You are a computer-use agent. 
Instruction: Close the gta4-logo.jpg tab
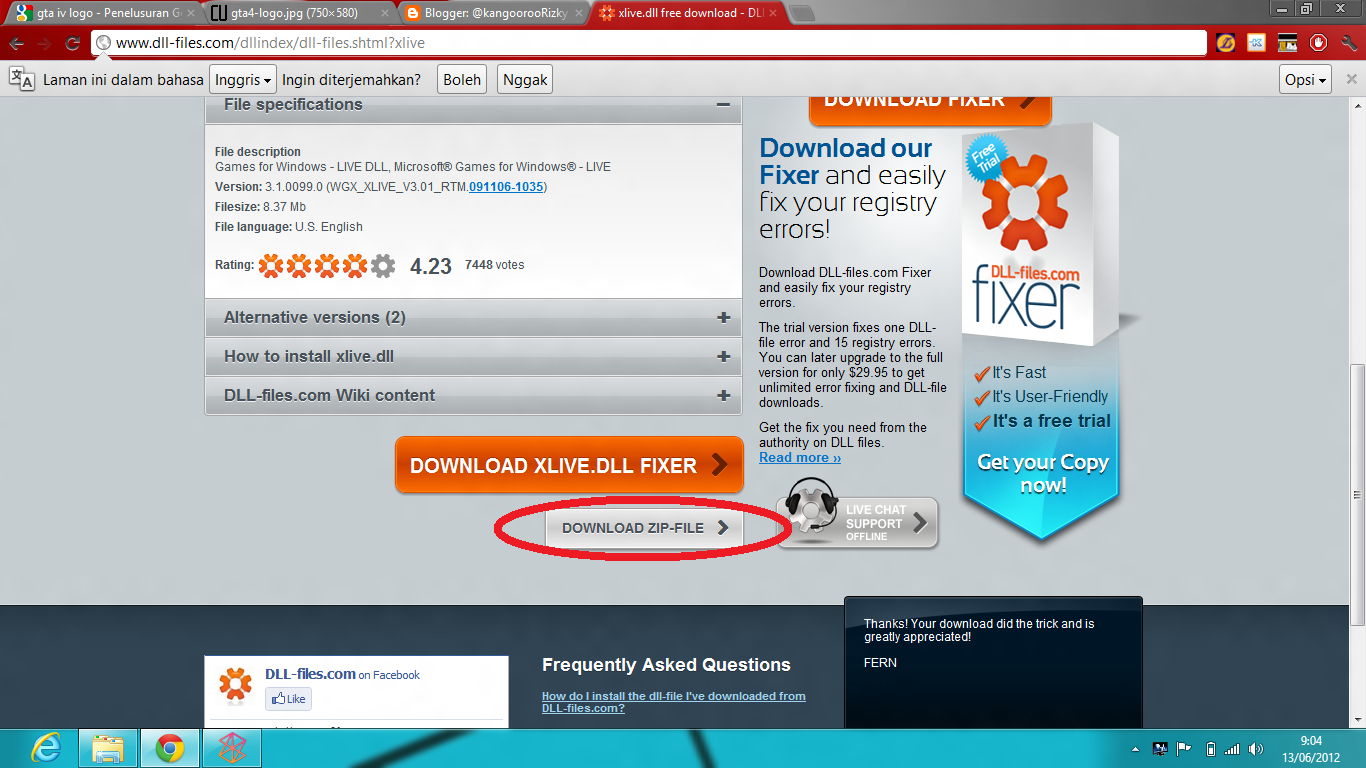click(x=384, y=13)
